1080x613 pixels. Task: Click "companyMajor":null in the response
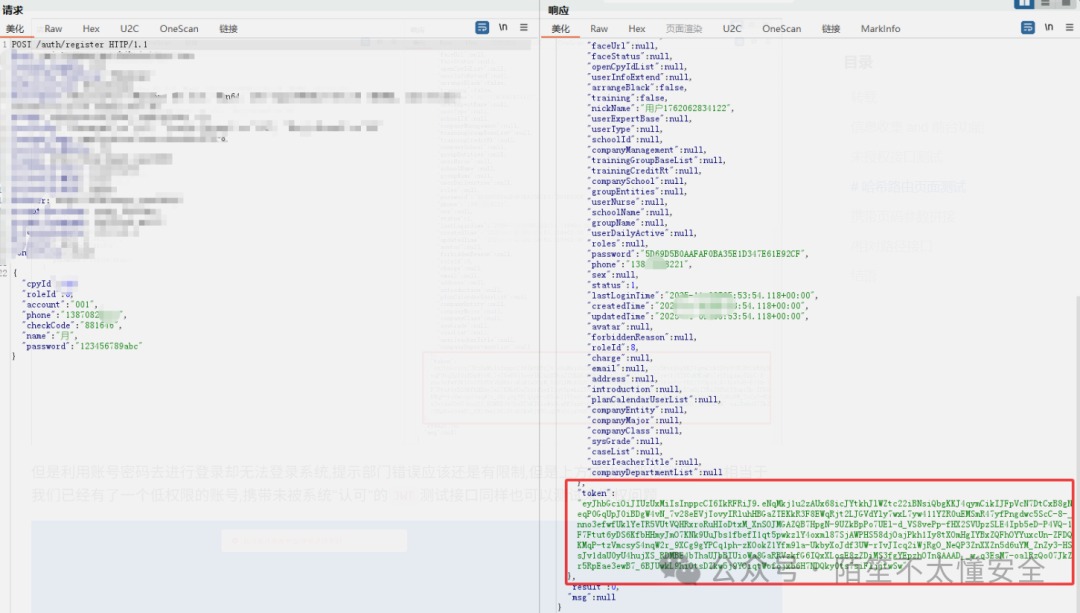[634, 419]
